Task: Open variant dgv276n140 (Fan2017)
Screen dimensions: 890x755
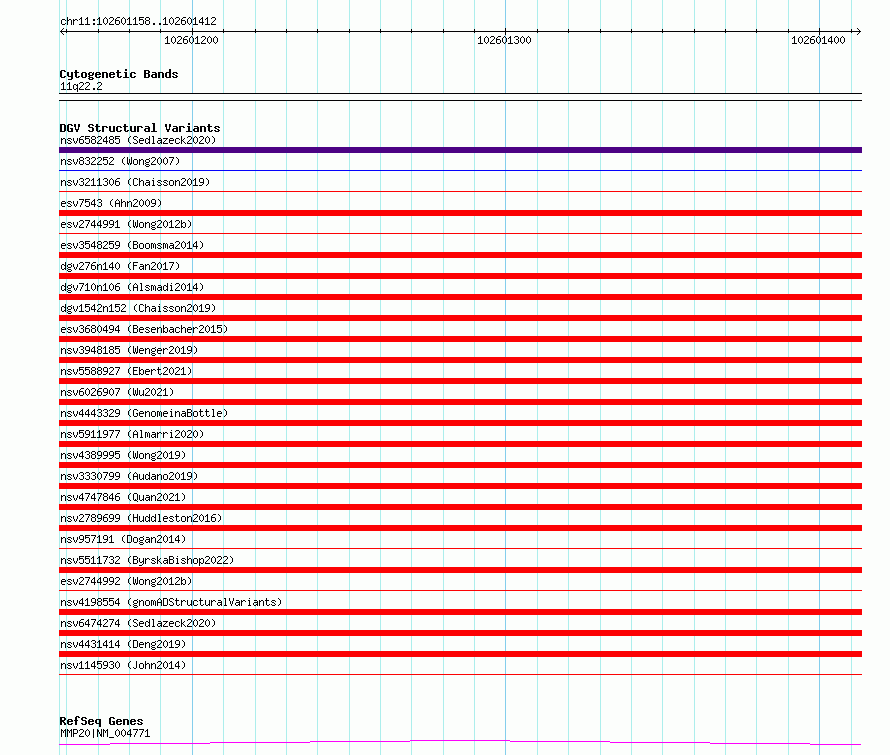Action: click(120, 266)
